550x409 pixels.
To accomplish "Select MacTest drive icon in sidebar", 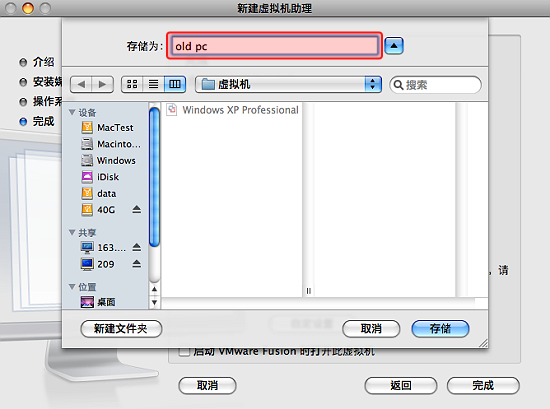I will click(x=87, y=128).
